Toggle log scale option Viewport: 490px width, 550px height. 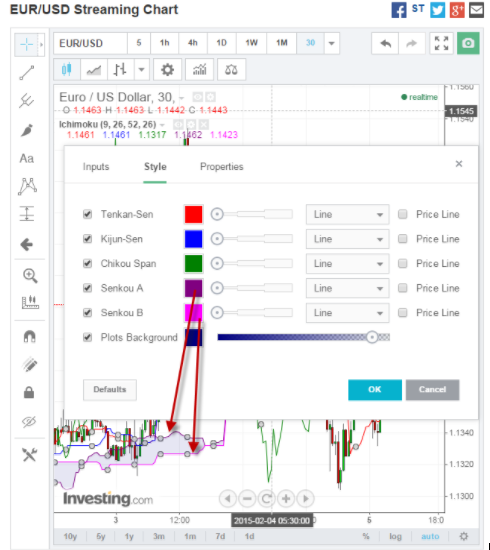click(x=395, y=536)
